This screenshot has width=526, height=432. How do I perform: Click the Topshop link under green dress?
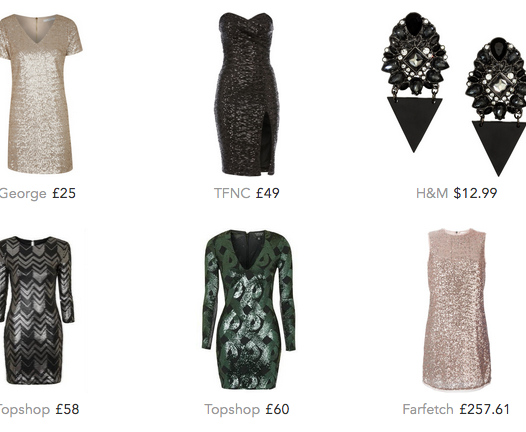click(232, 410)
